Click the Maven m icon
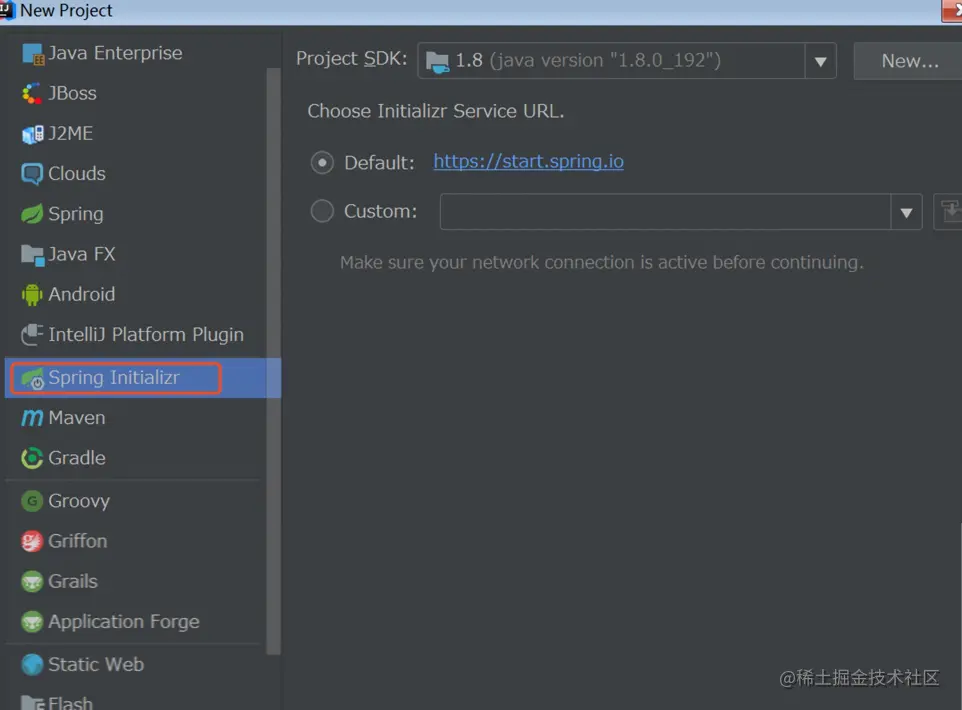The height and width of the screenshot is (710, 962). tap(32, 418)
